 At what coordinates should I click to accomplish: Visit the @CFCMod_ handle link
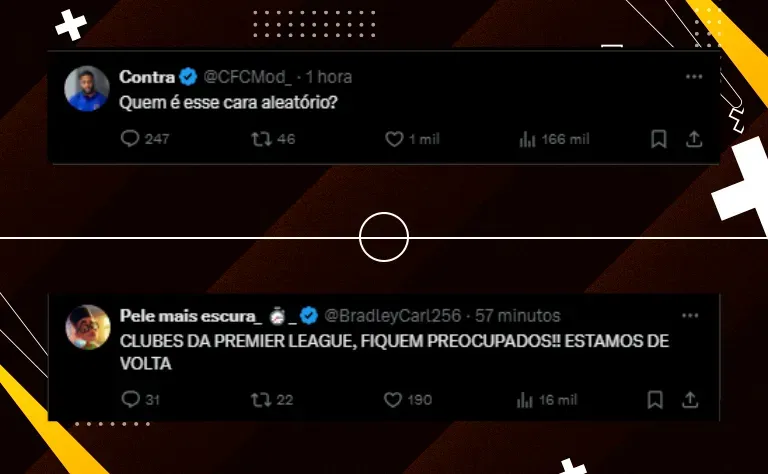pyautogui.click(x=247, y=77)
